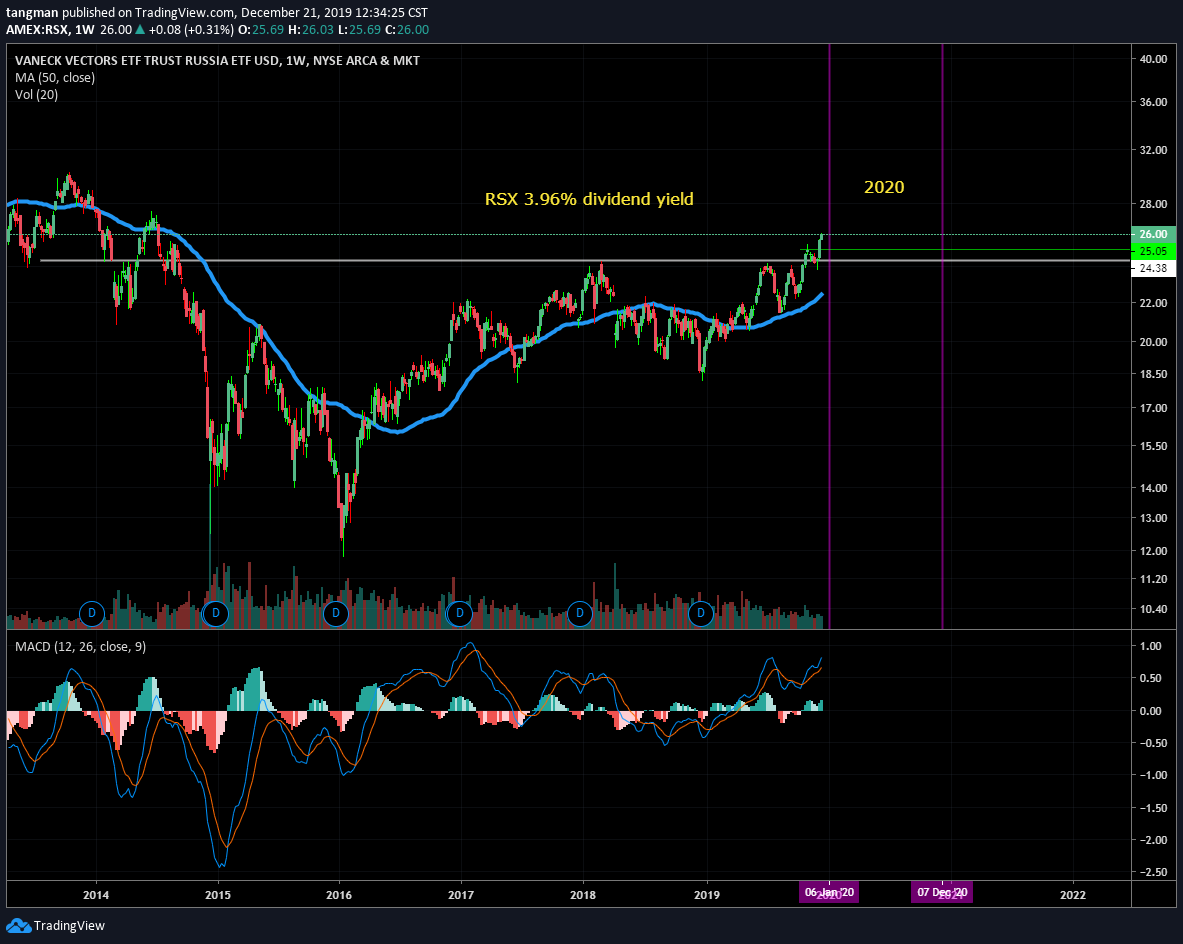The image size is (1183, 944).
Task: Click the AMEX:RSX, 1W symbol text
Action: tap(50, 29)
